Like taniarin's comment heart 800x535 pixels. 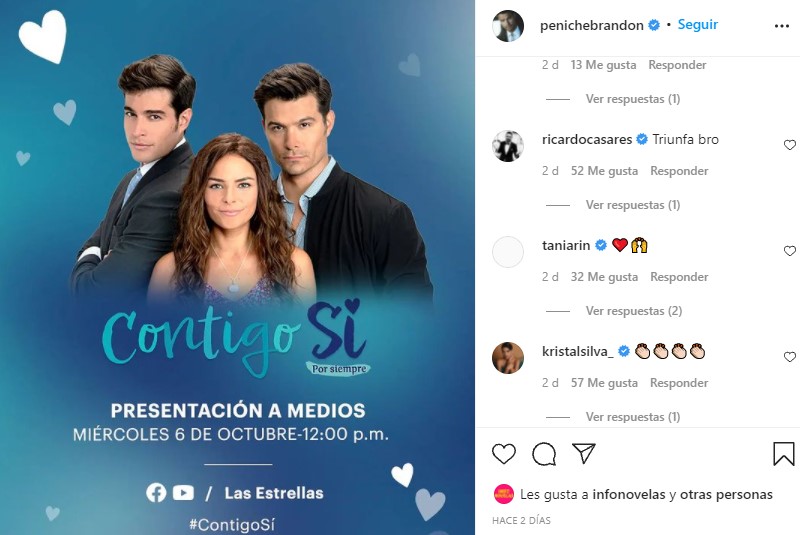click(790, 251)
